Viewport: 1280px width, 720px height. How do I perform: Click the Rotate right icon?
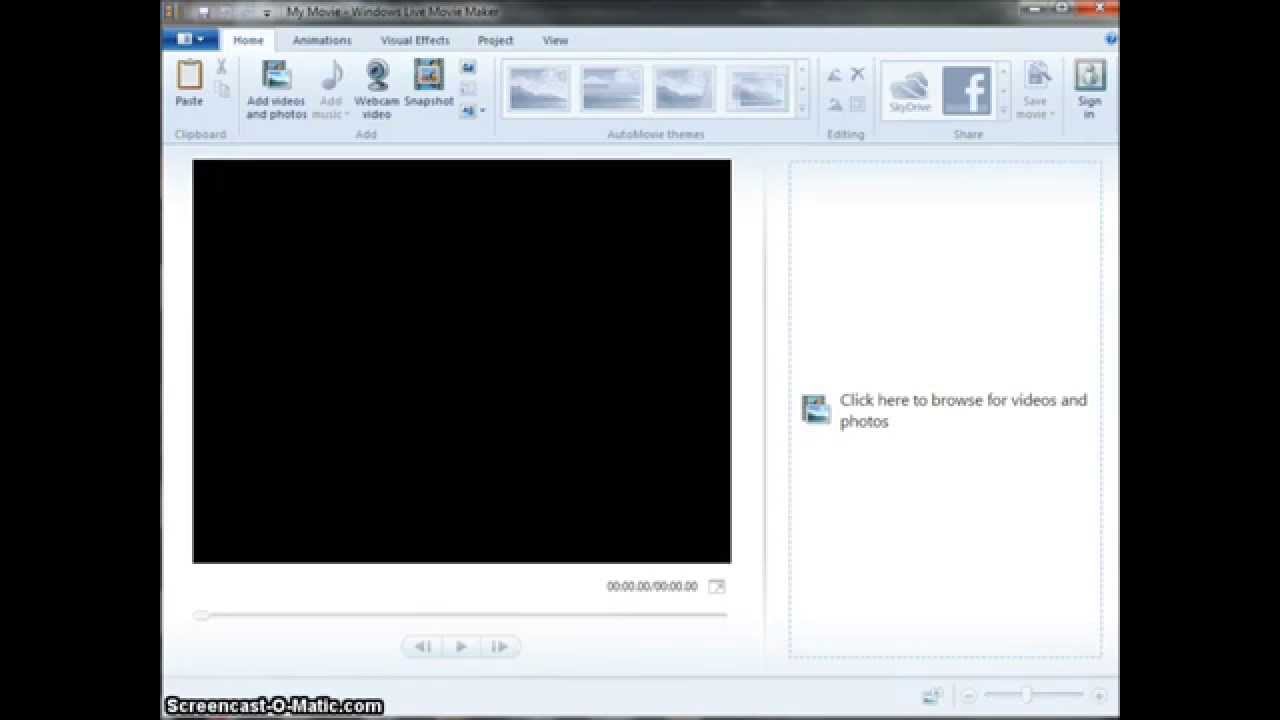(x=835, y=104)
